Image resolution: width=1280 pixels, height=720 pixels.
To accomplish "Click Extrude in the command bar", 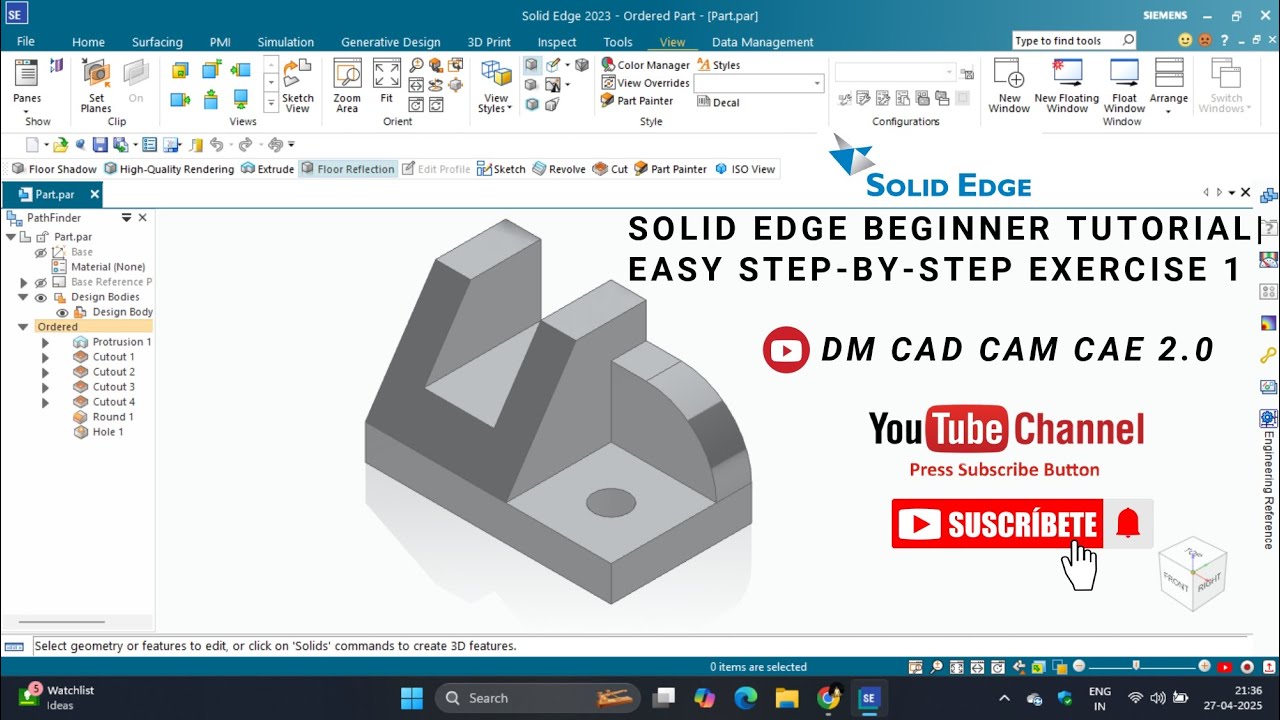I will pyautogui.click(x=268, y=169).
